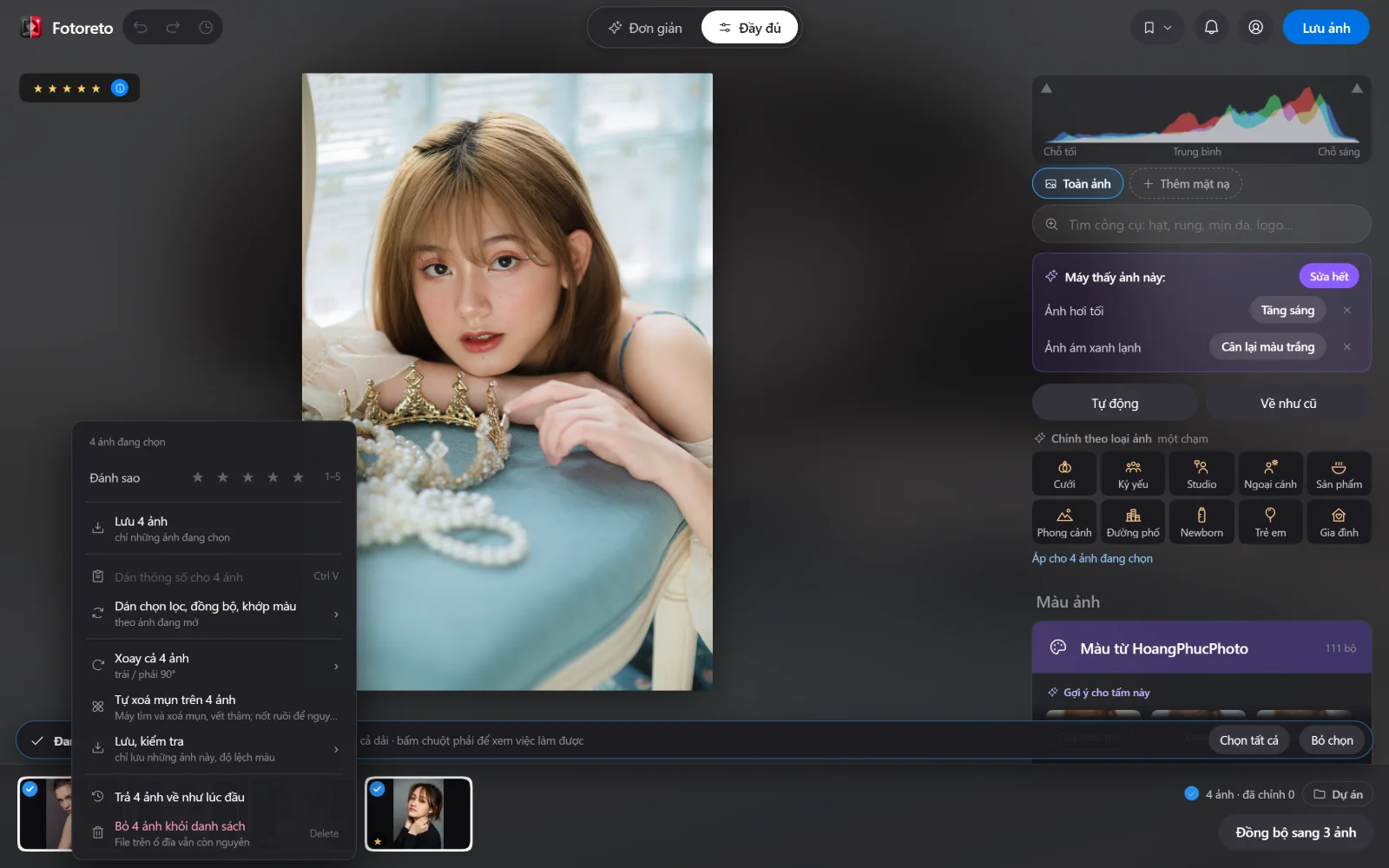The height and width of the screenshot is (868, 1389).
Task: Uncheck the first filmstrip thumbnail checkbox
Action: pyautogui.click(x=30, y=789)
